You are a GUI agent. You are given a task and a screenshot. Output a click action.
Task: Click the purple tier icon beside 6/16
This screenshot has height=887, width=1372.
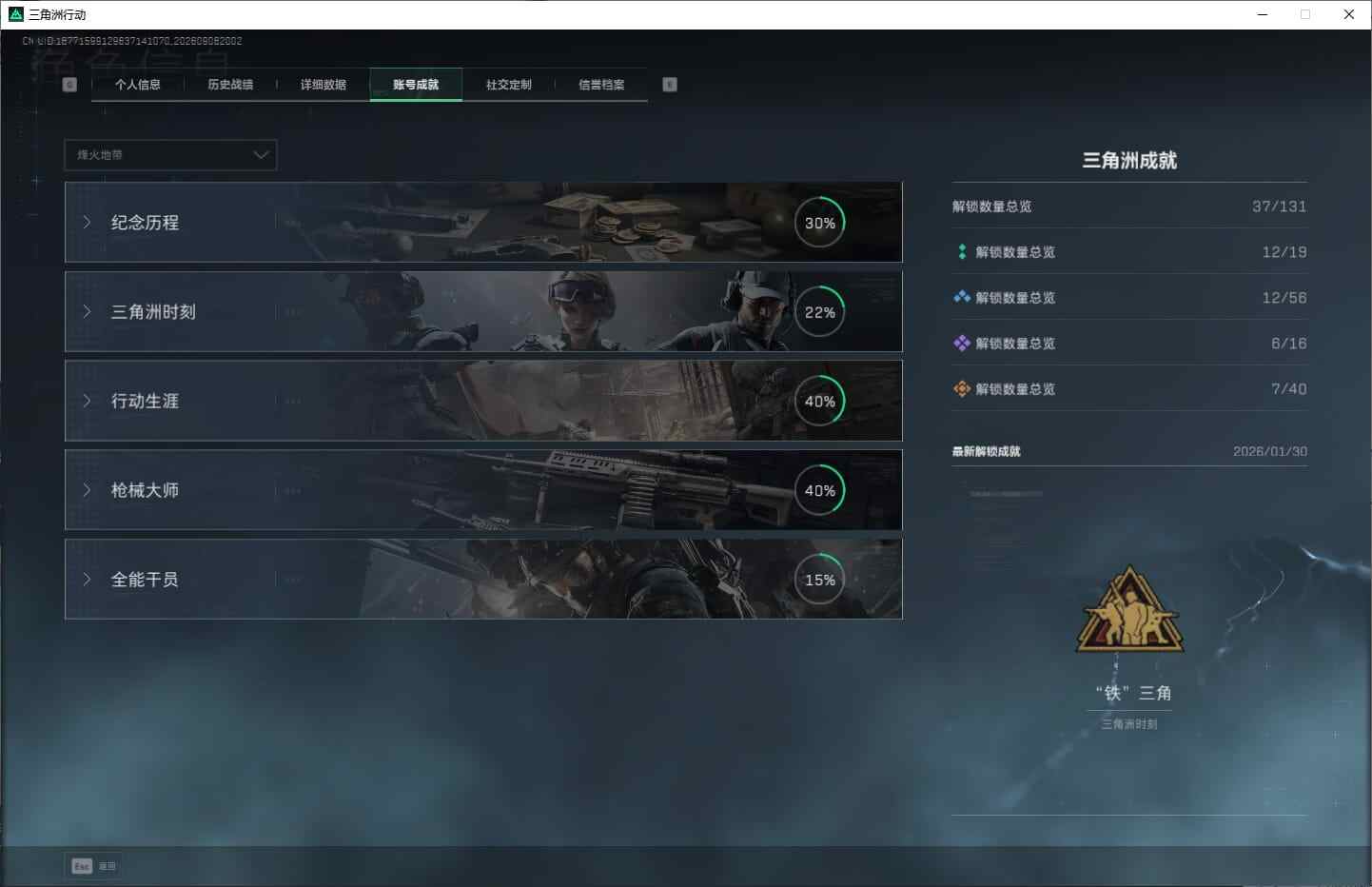(x=962, y=344)
